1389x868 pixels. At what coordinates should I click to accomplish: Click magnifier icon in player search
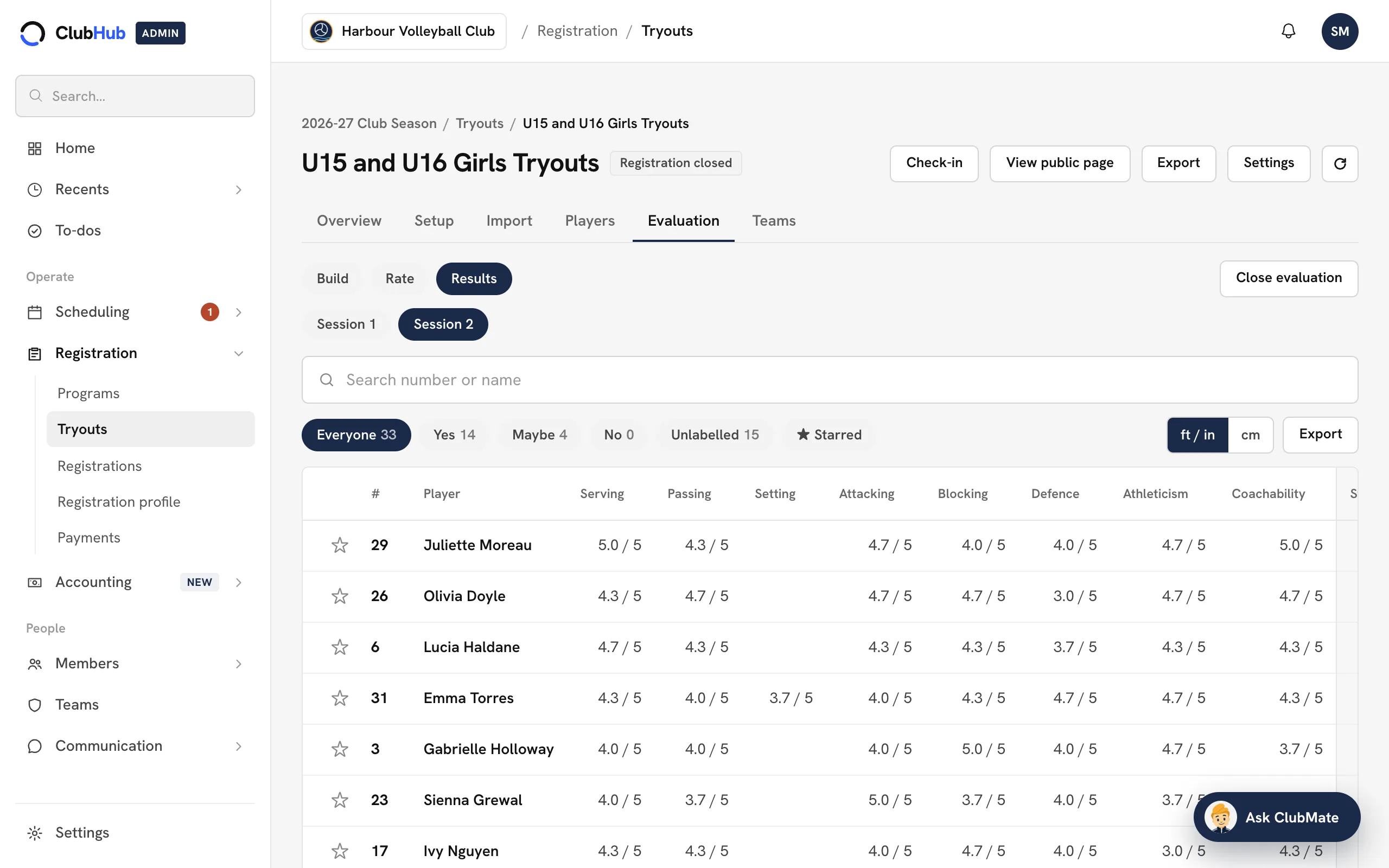click(327, 380)
